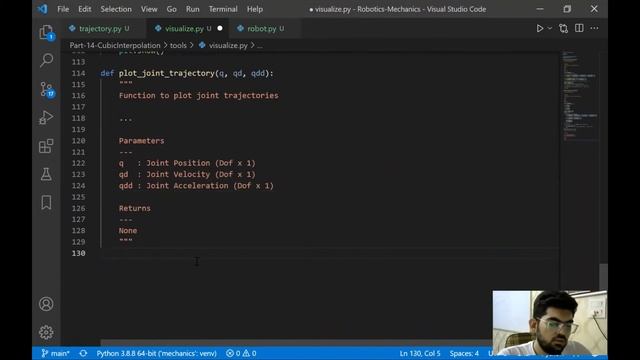Open the Terminal menu
Viewport: 640px width, 360px height.
point(223,9)
